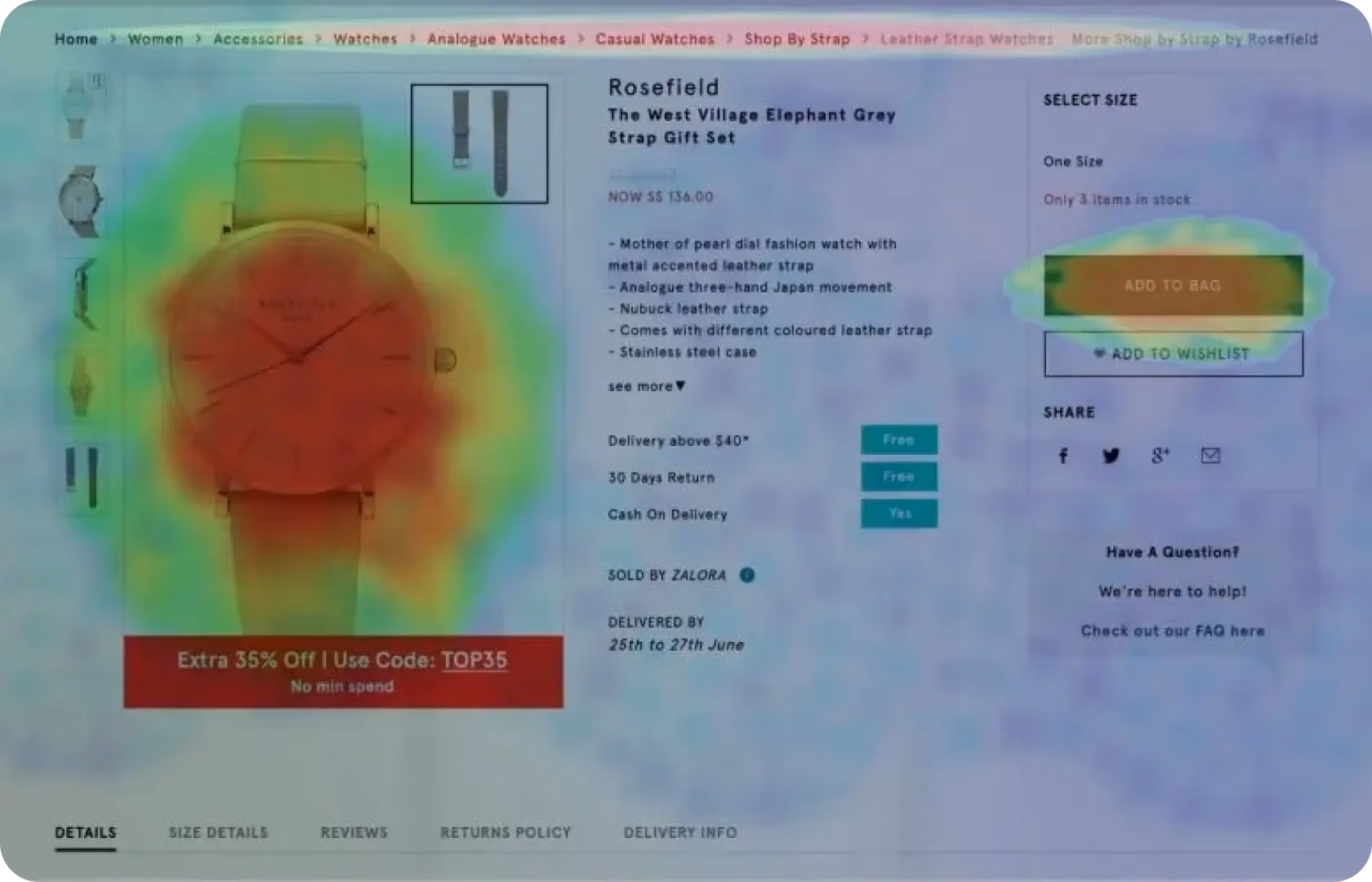Click the boxed strap image beside the watch
Screen dimensions: 1372x882
coord(479,144)
